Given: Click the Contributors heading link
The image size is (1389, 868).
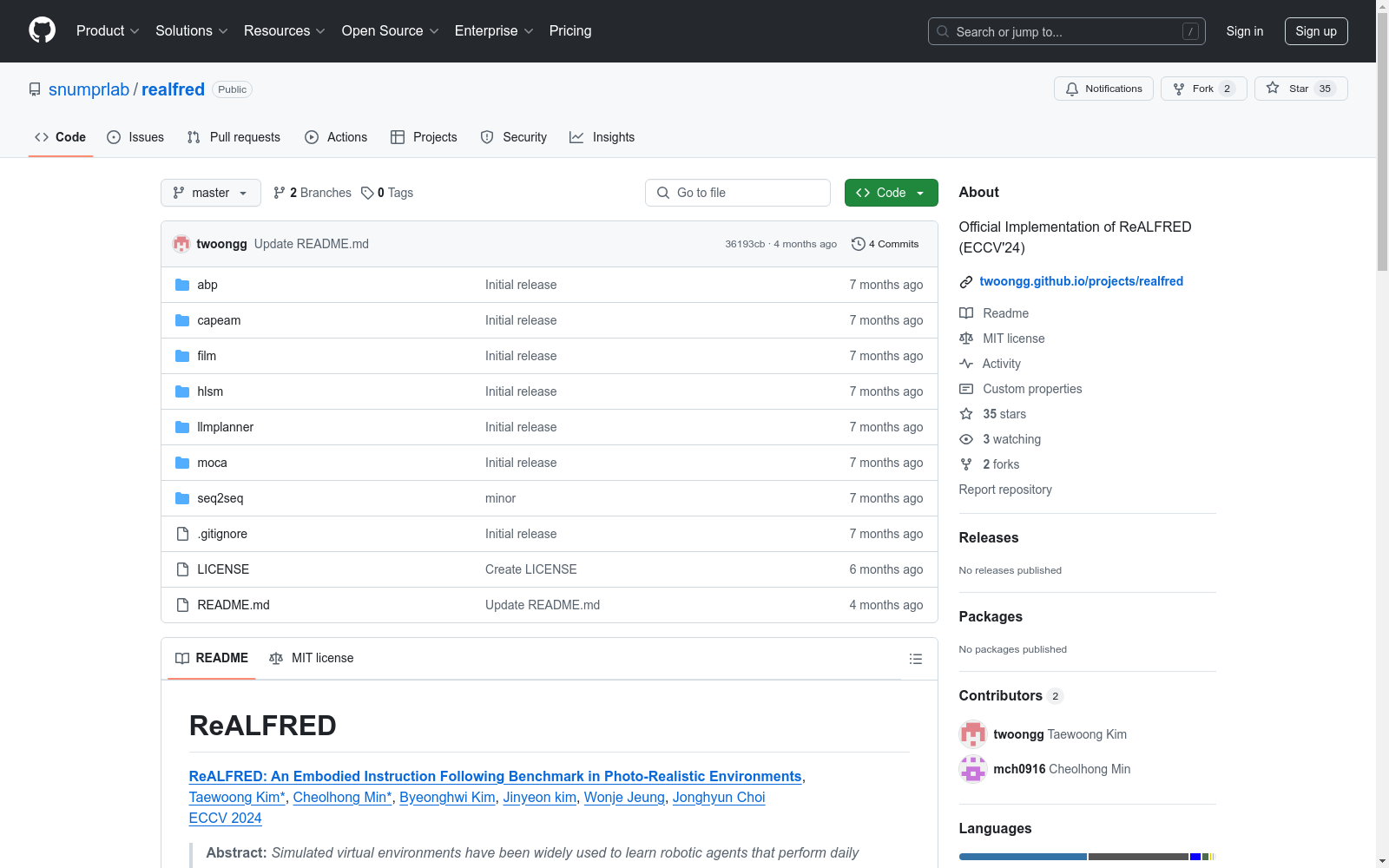Looking at the screenshot, I should pos(1011,695).
